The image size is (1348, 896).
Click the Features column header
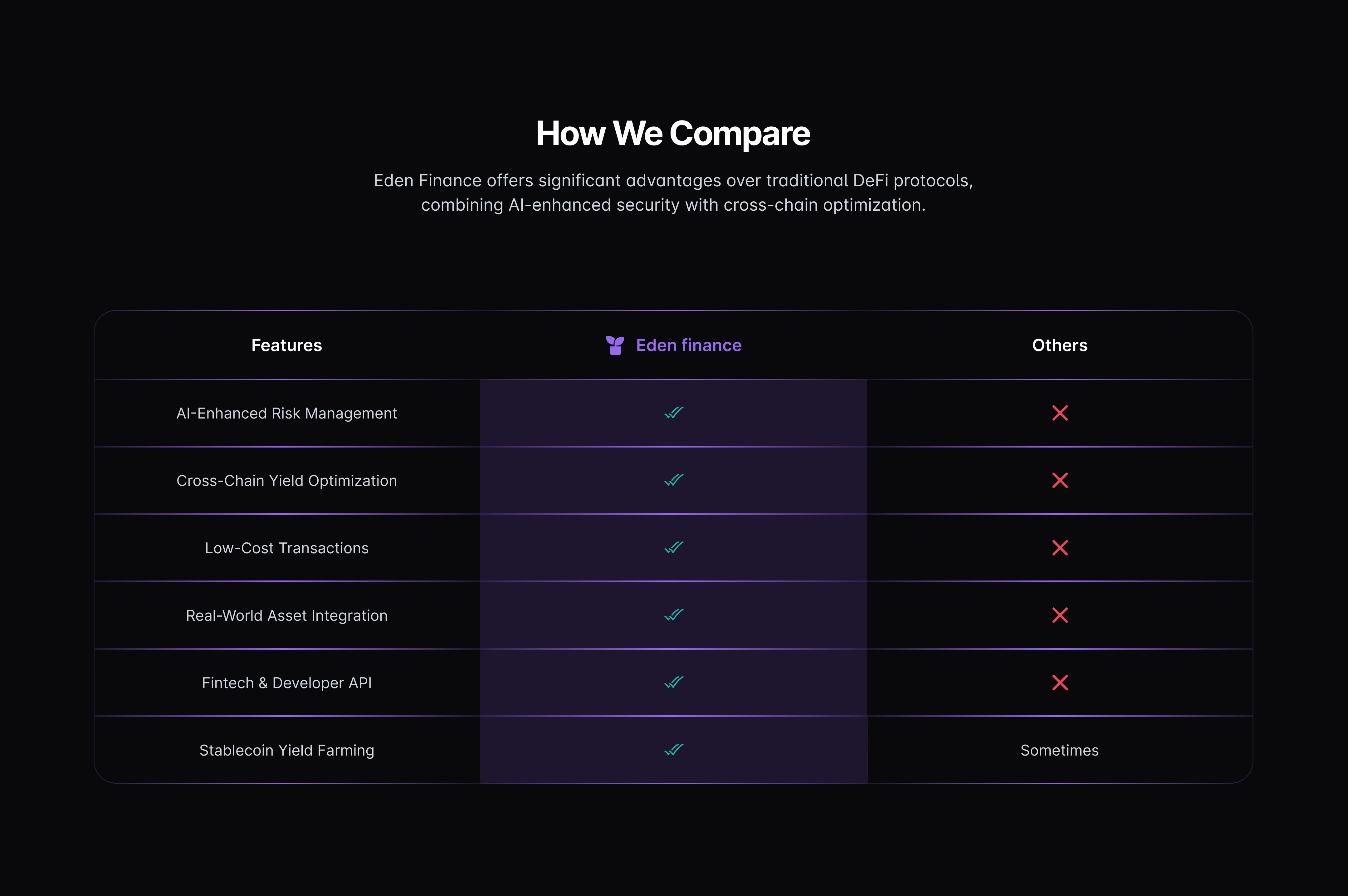(x=286, y=345)
